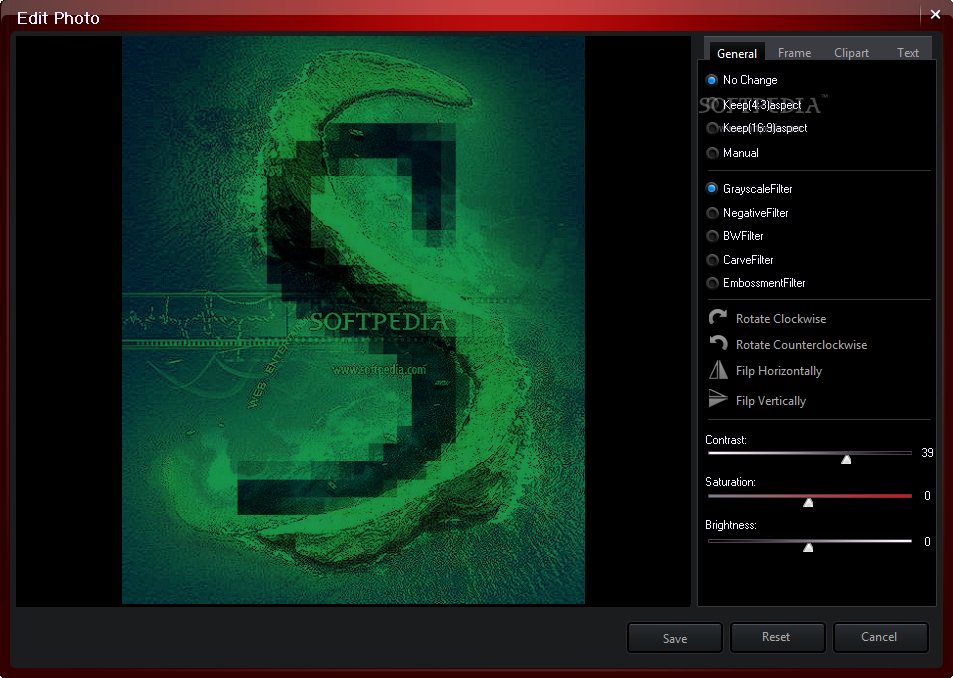Click the Brightness: label
This screenshot has height=678, width=953.
731,525
